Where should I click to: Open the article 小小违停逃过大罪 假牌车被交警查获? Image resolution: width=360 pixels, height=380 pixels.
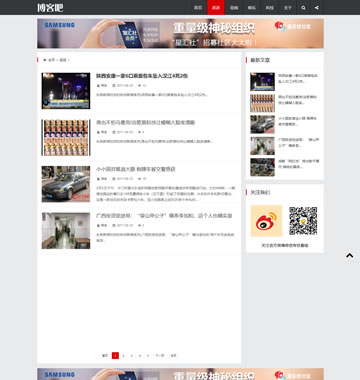pos(136,169)
